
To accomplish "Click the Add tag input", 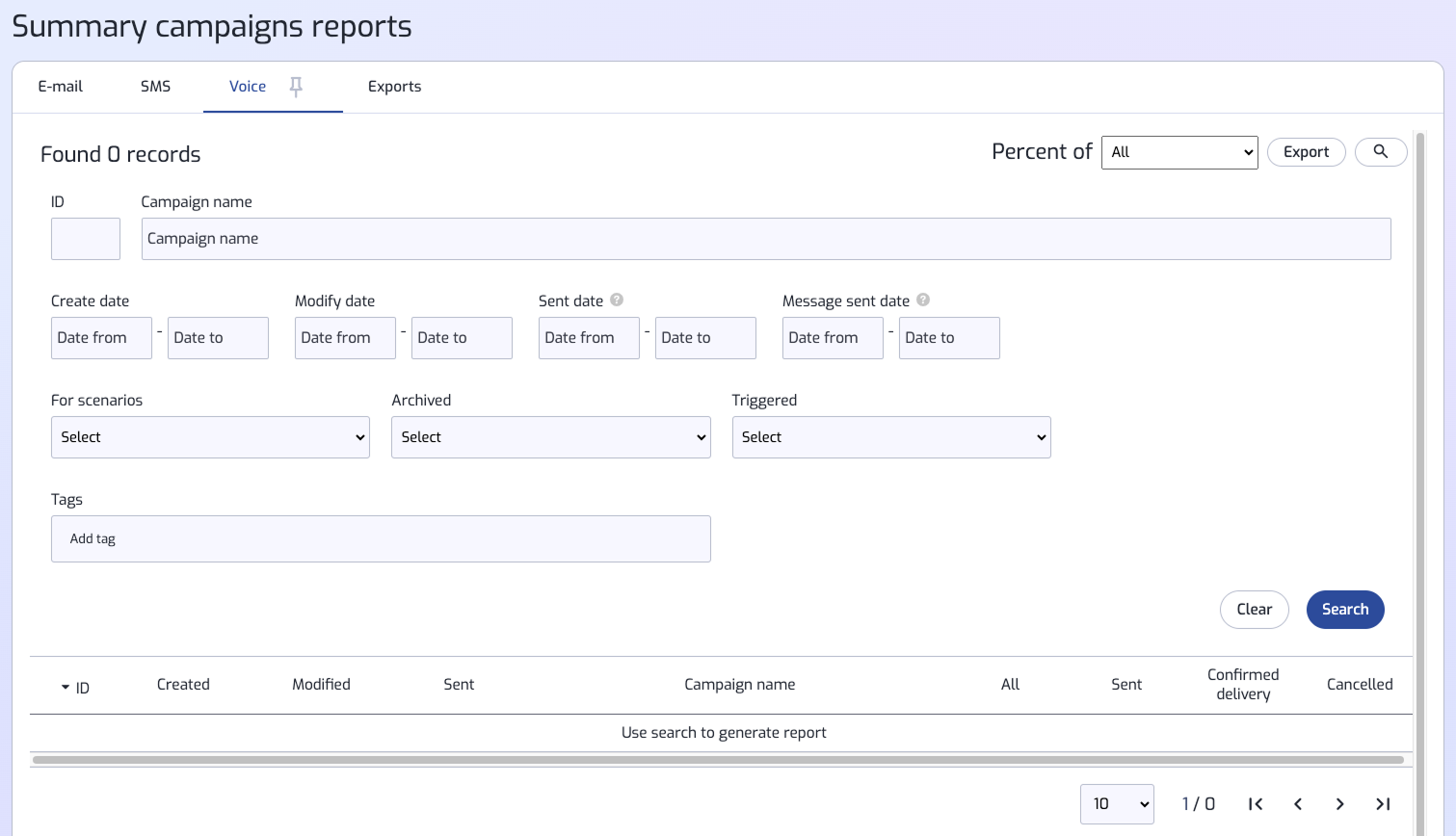I will pyautogui.click(x=381, y=539).
